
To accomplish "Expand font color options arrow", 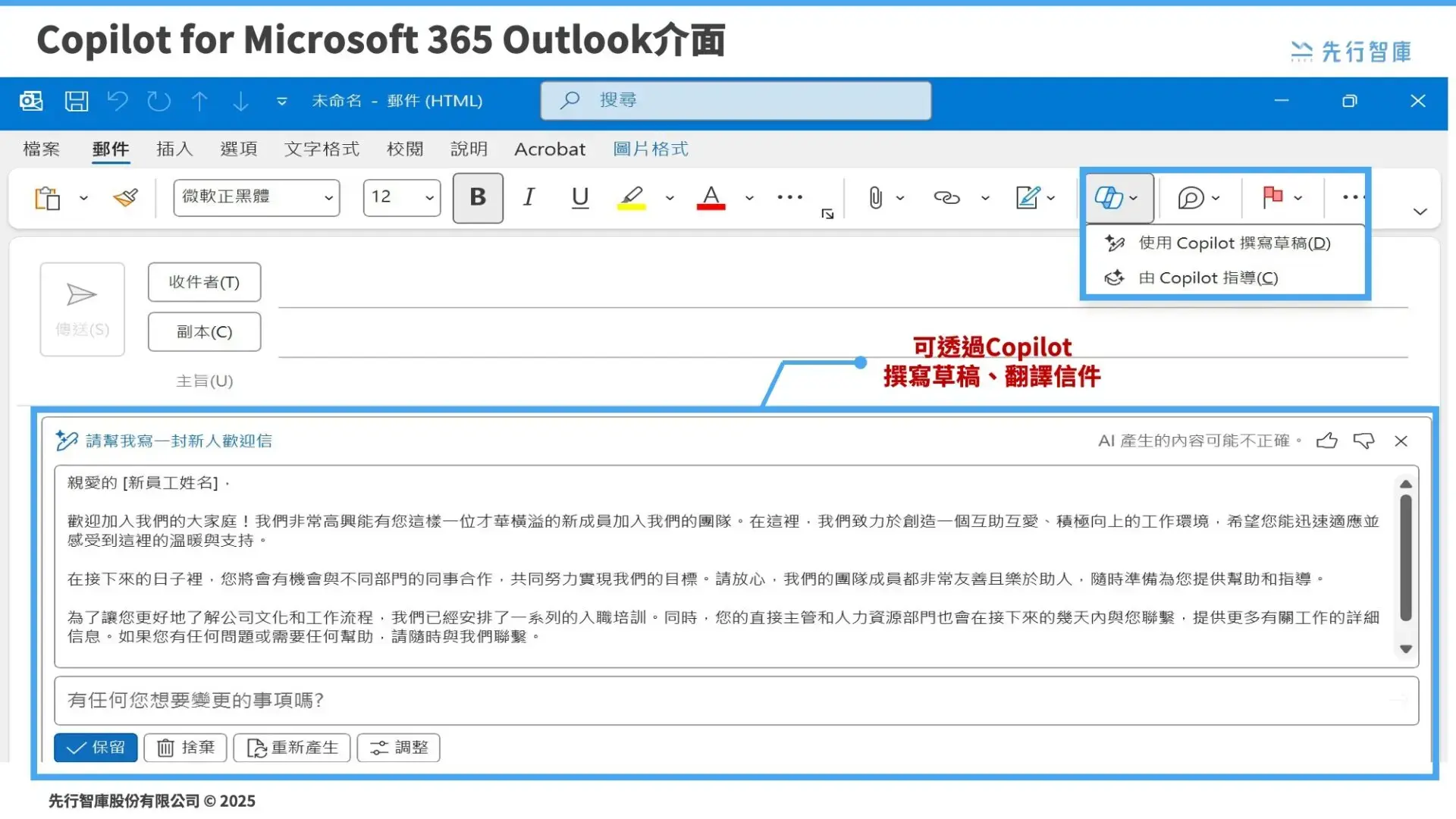I will (x=749, y=199).
